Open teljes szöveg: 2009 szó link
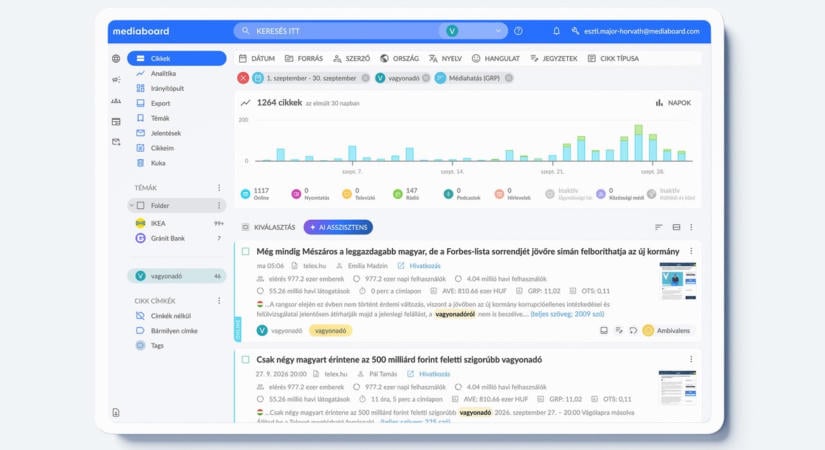Viewport: 825px width, 450px height. click(x=567, y=314)
